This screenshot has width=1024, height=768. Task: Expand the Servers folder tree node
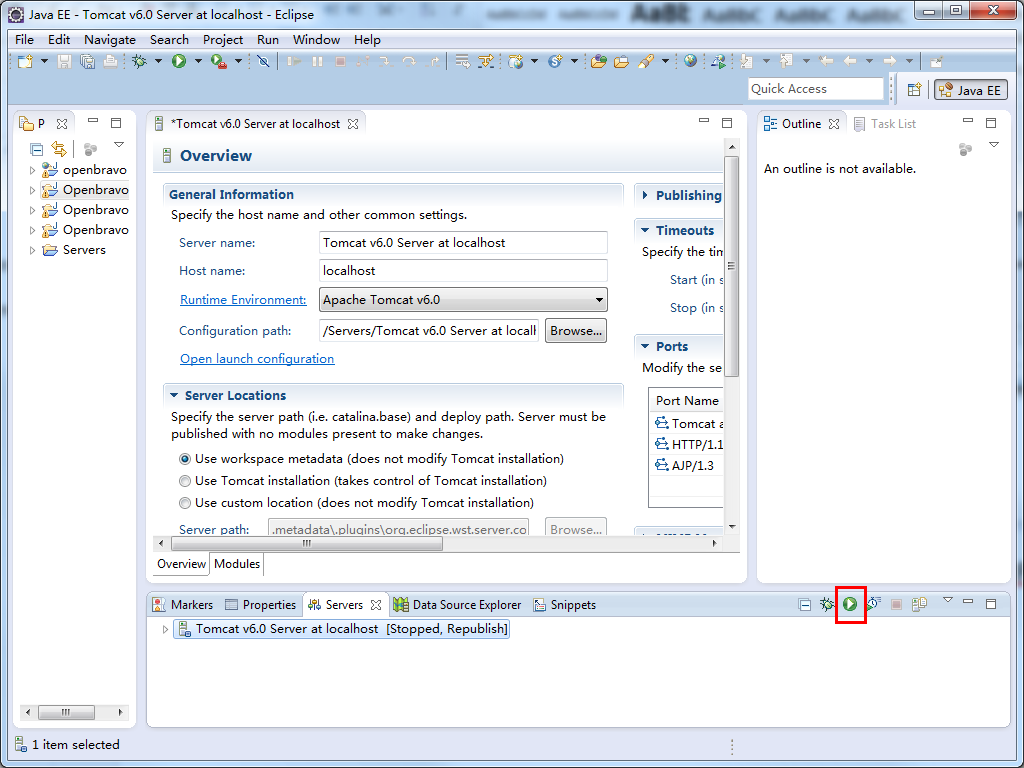point(32,250)
